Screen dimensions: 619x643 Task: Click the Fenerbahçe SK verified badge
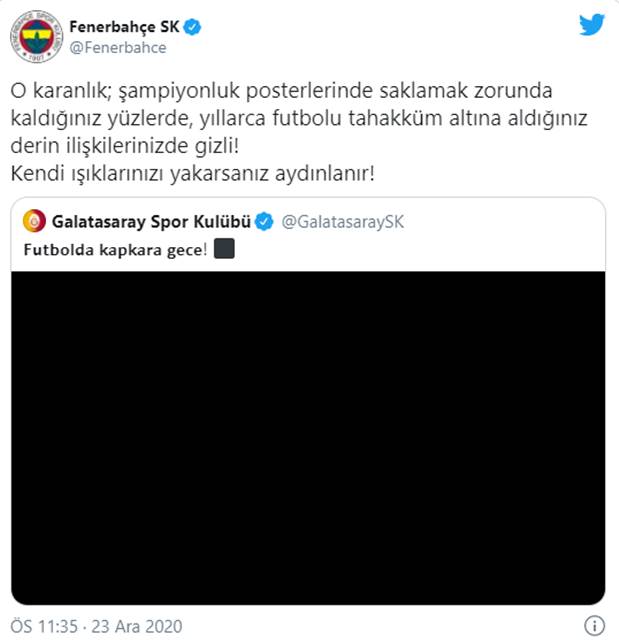tap(192, 27)
